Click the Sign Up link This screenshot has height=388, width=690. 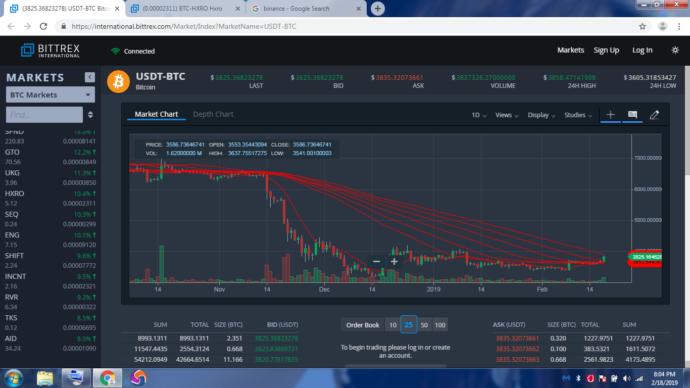[606, 50]
